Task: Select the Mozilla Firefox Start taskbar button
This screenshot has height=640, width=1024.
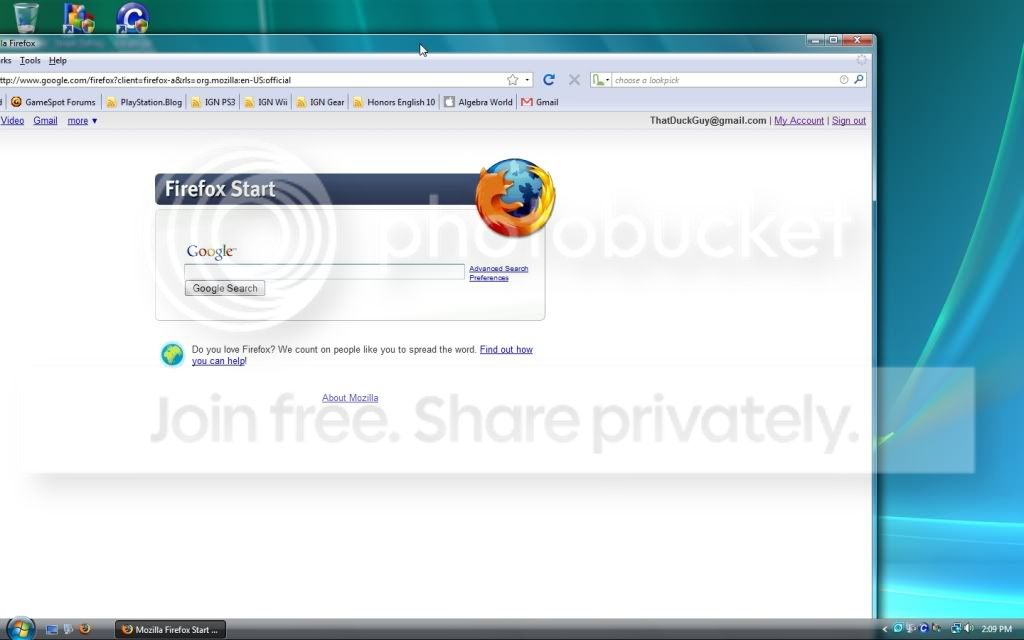Action: (170, 630)
